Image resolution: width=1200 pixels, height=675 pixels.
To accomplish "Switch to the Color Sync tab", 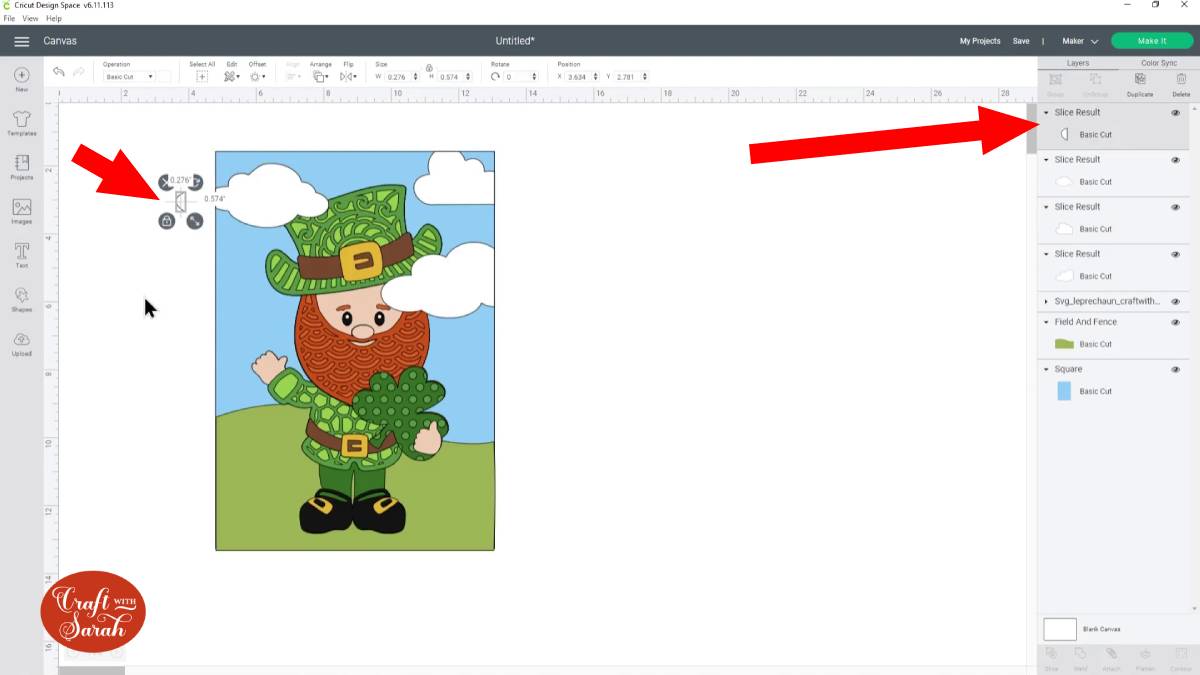I will pos(1158,63).
